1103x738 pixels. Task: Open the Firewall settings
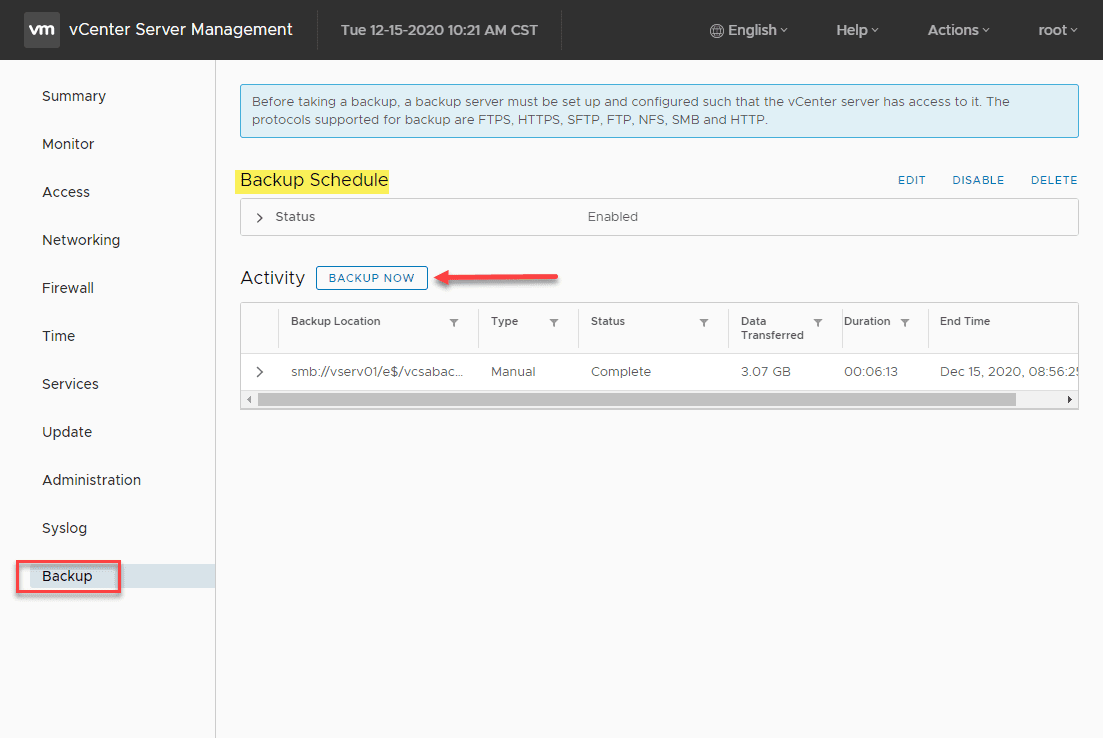coord(67,288)
